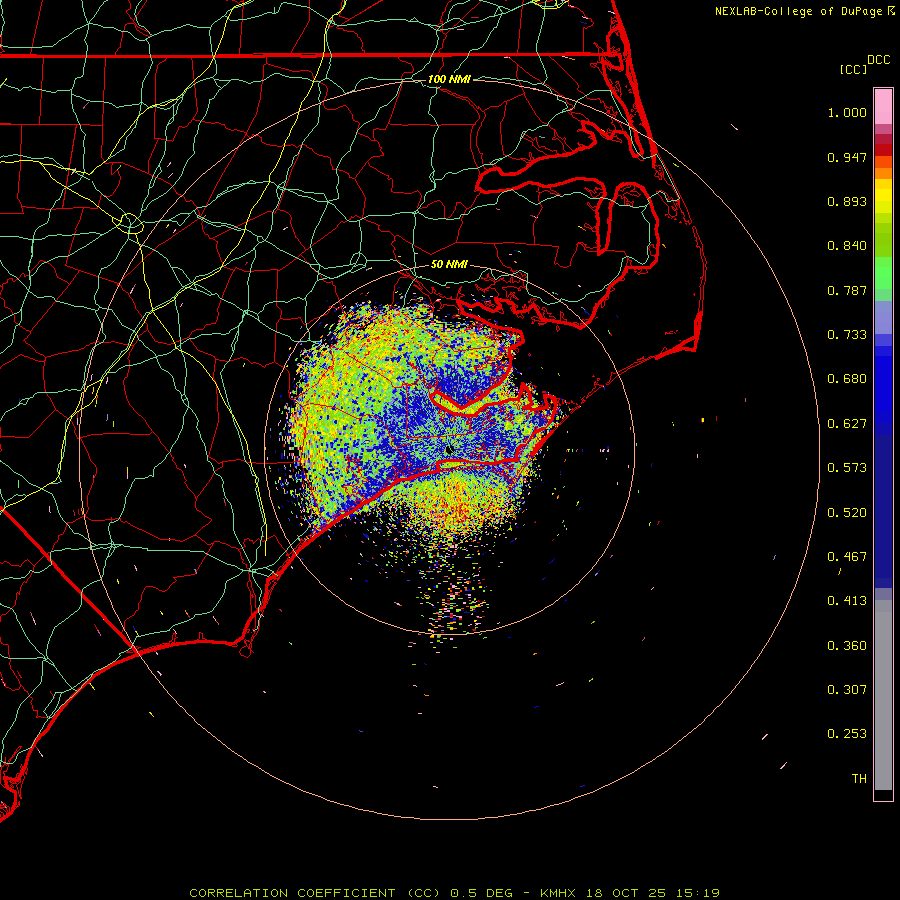Viewport: 900px width, 900px height.
Task: Click the DCC label above the color scale
Action: click(878, 60)
